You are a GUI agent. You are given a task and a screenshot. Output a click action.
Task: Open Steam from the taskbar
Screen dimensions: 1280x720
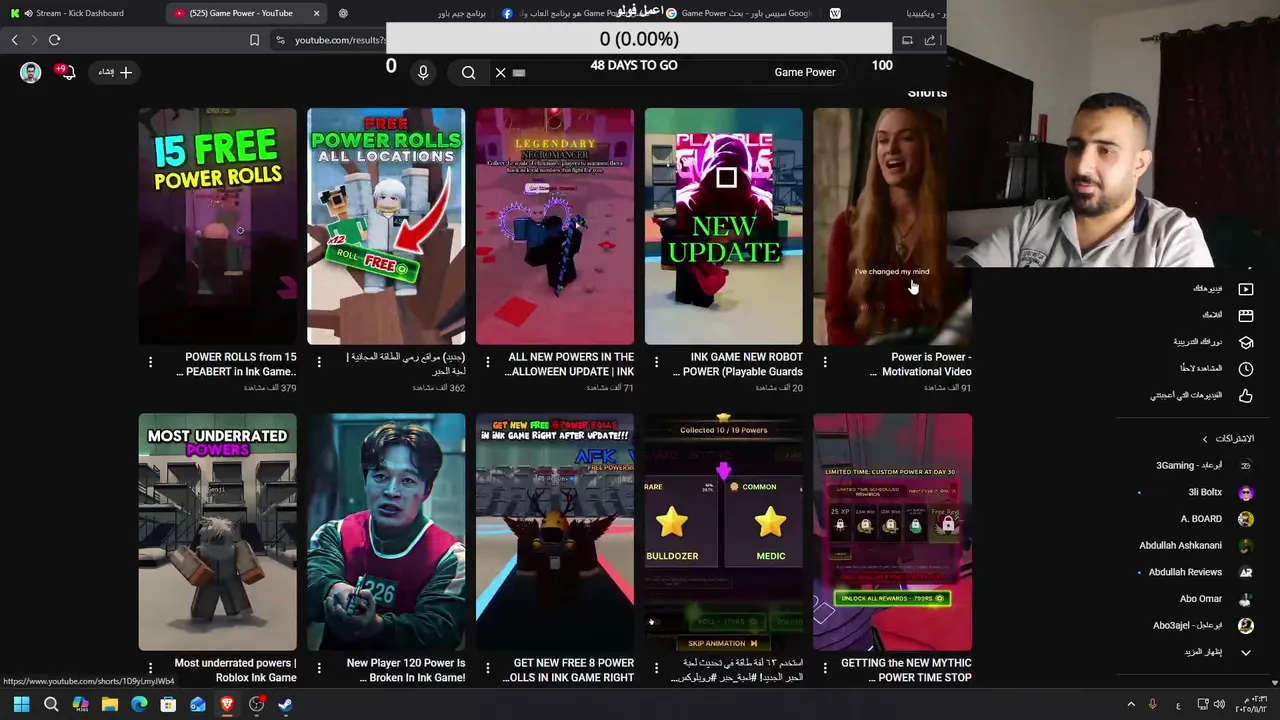pos(285,704)
